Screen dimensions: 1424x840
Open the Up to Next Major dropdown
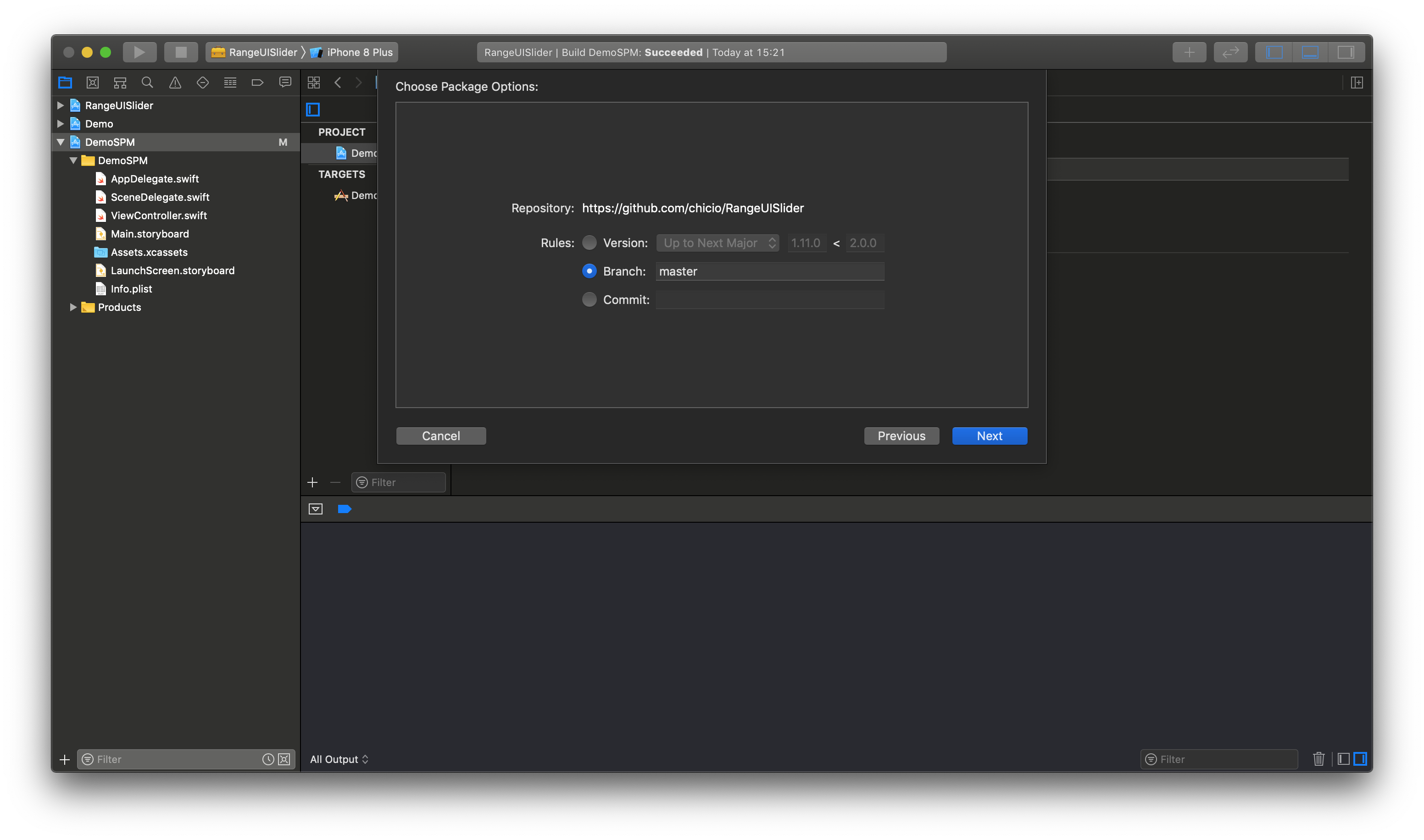tap(718, 243)
